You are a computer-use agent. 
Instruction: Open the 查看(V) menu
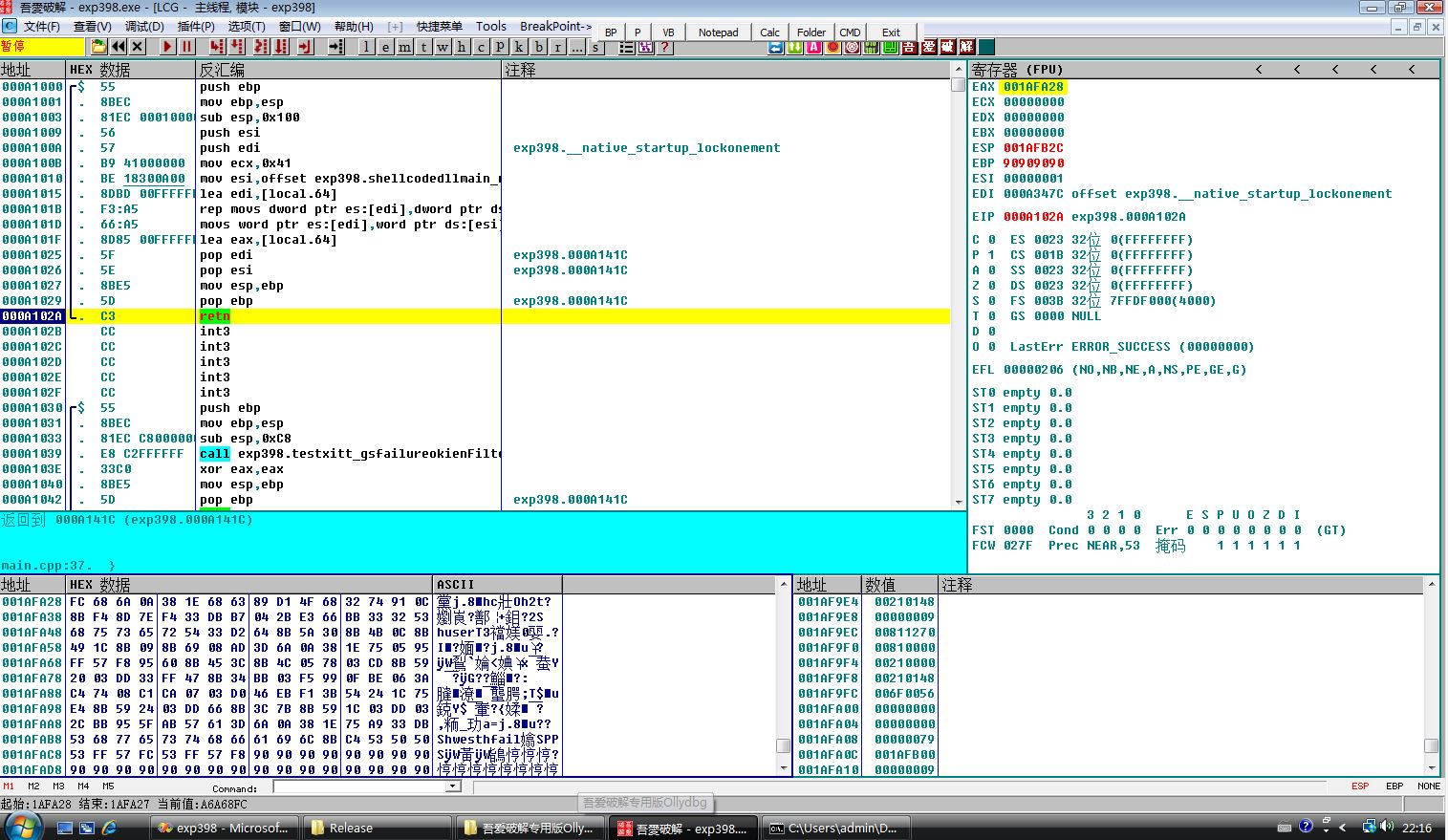click(x=92, y=26)
